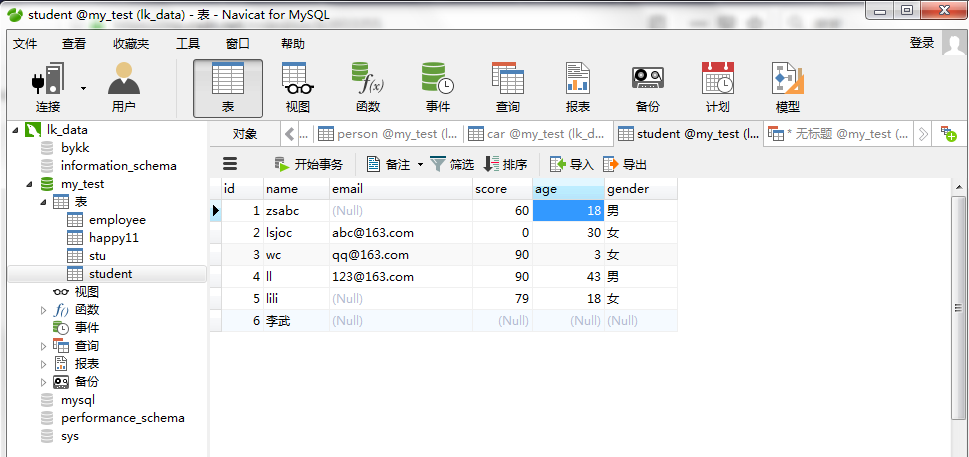Select the sys database

click(x=70, y=436)
